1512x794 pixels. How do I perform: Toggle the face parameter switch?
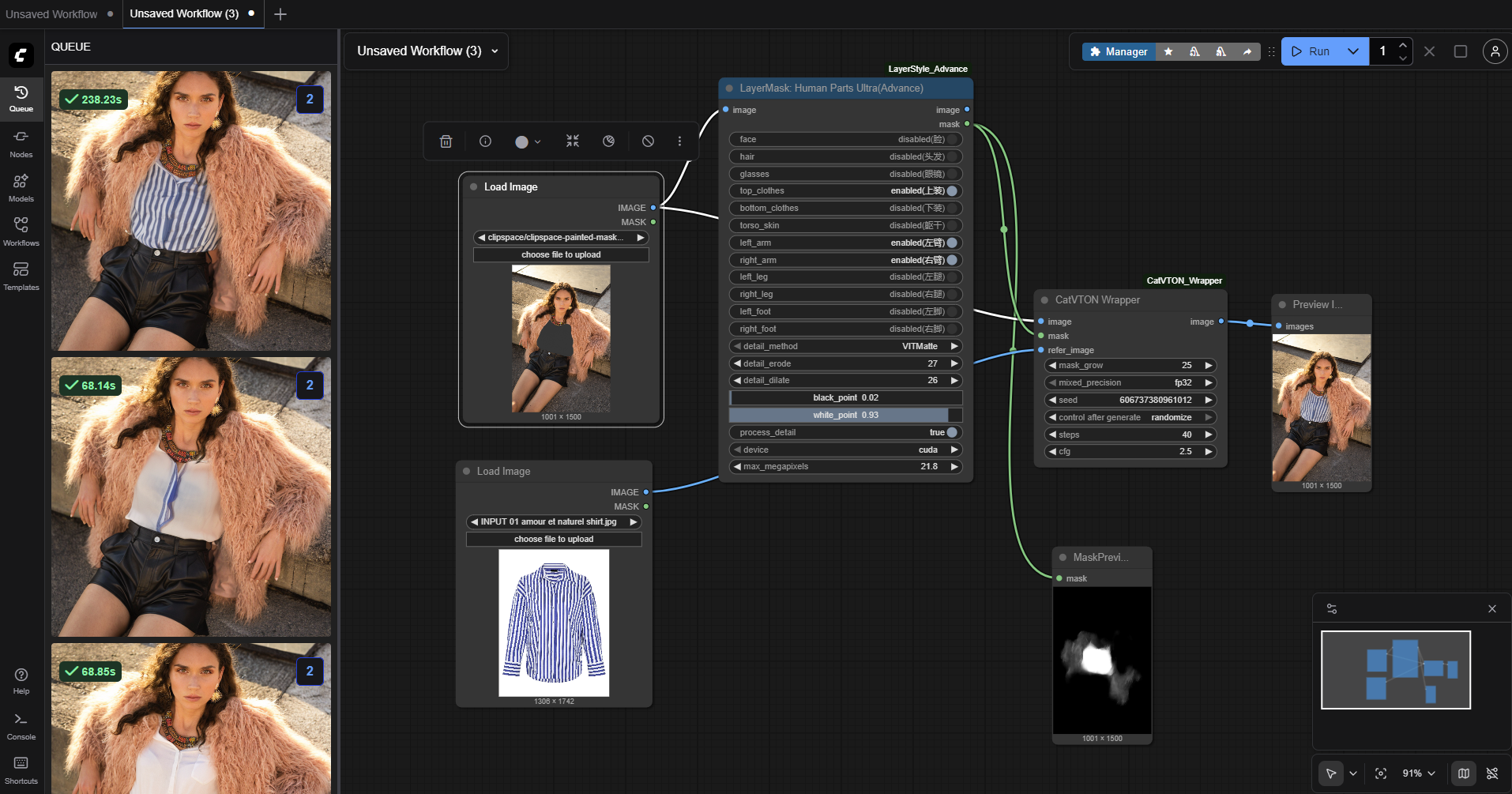click(953, 139)
